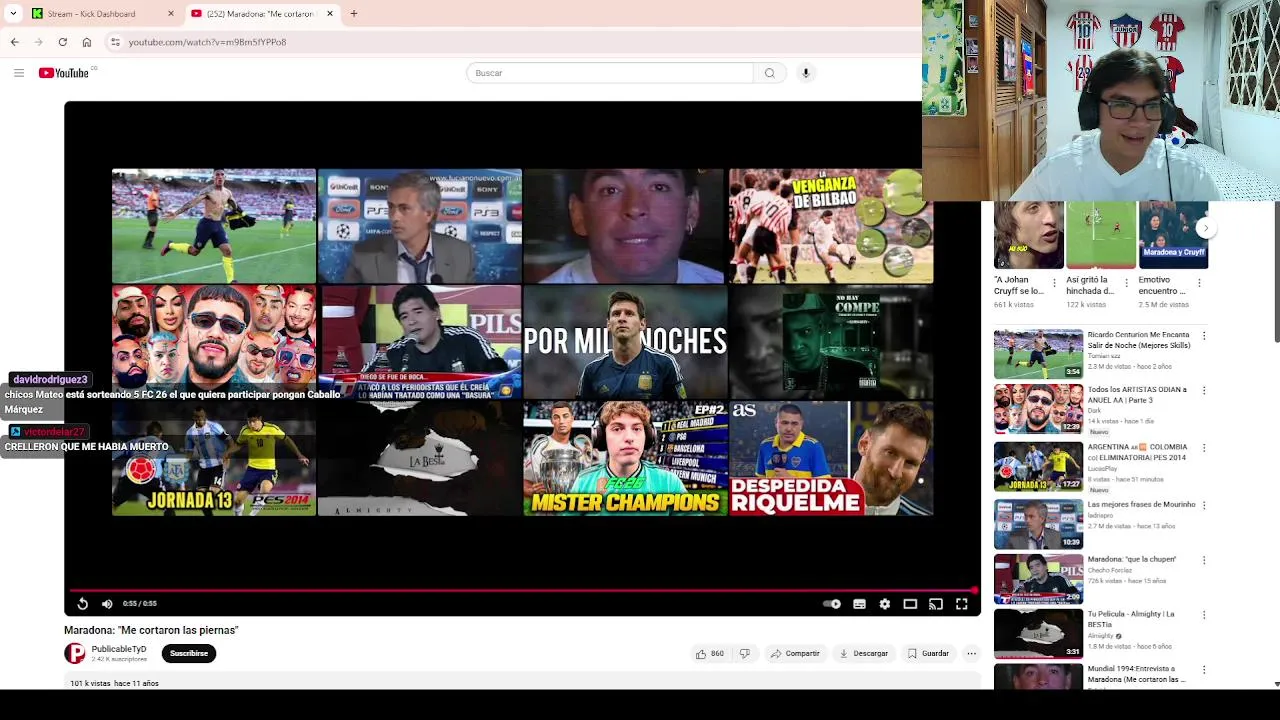The image size is (1280, 720).
Task: Close the Maradona YouTube tab
Action: pyautogui.click(x=329, y=14)
